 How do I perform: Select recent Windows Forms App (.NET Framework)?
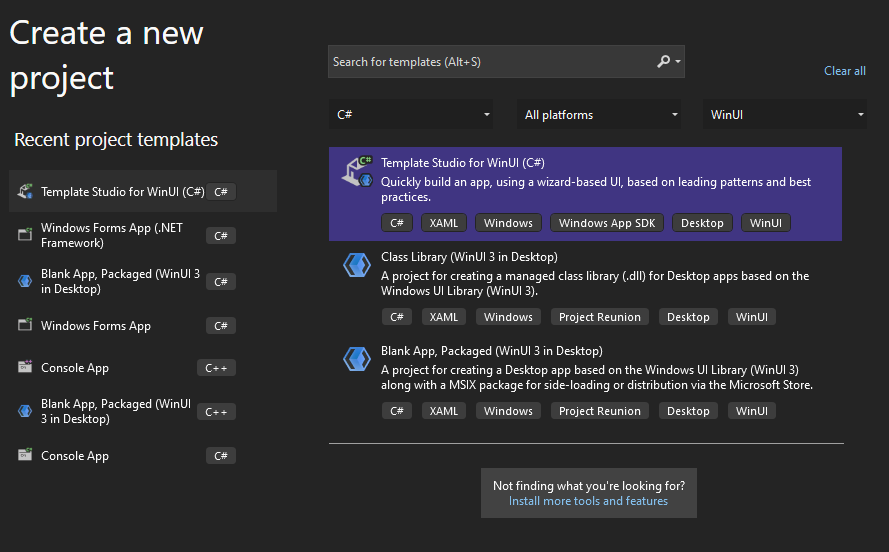click(143, 235)
